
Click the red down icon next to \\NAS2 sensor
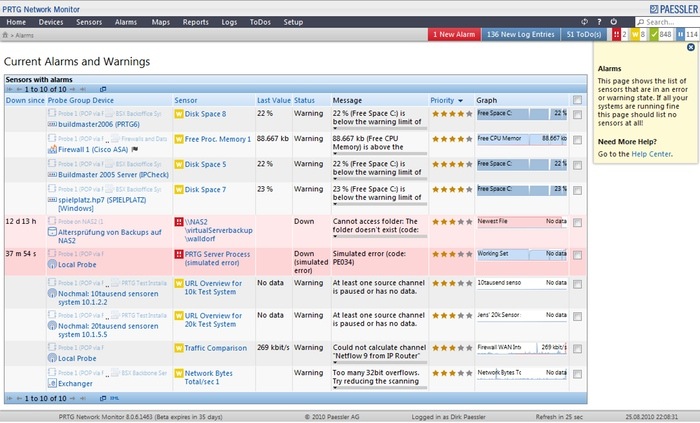[179, 222]
